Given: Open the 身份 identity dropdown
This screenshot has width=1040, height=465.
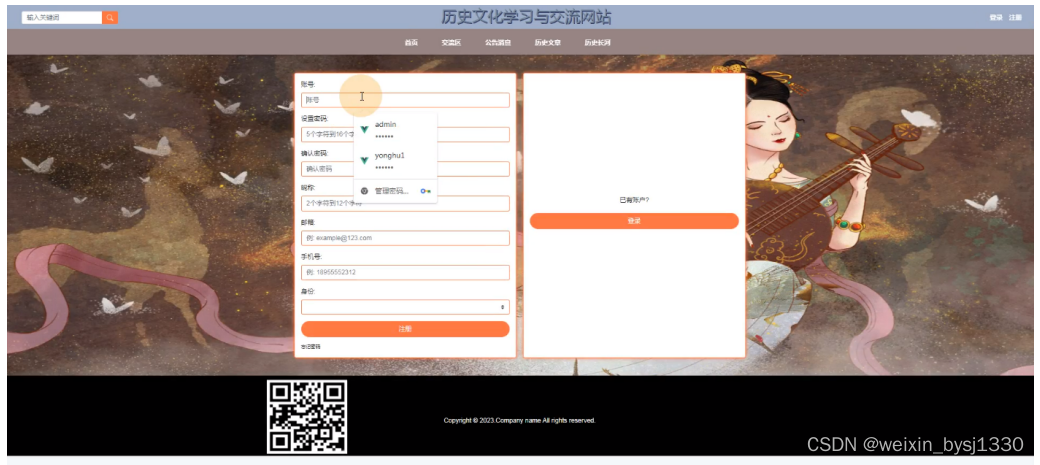Looking at the screenshot, I should pos(405,307).
